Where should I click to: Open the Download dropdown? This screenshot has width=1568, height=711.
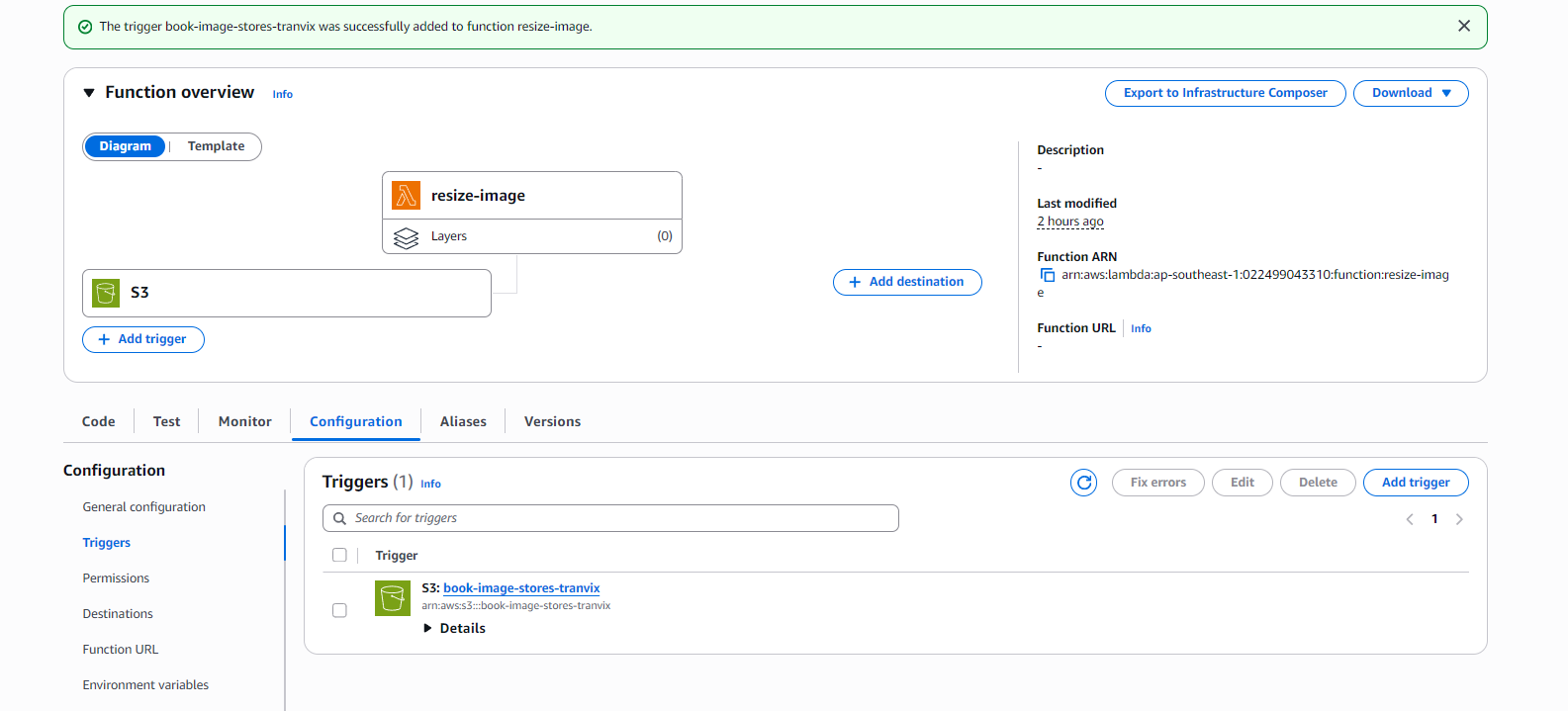(x=1411, y=93)
